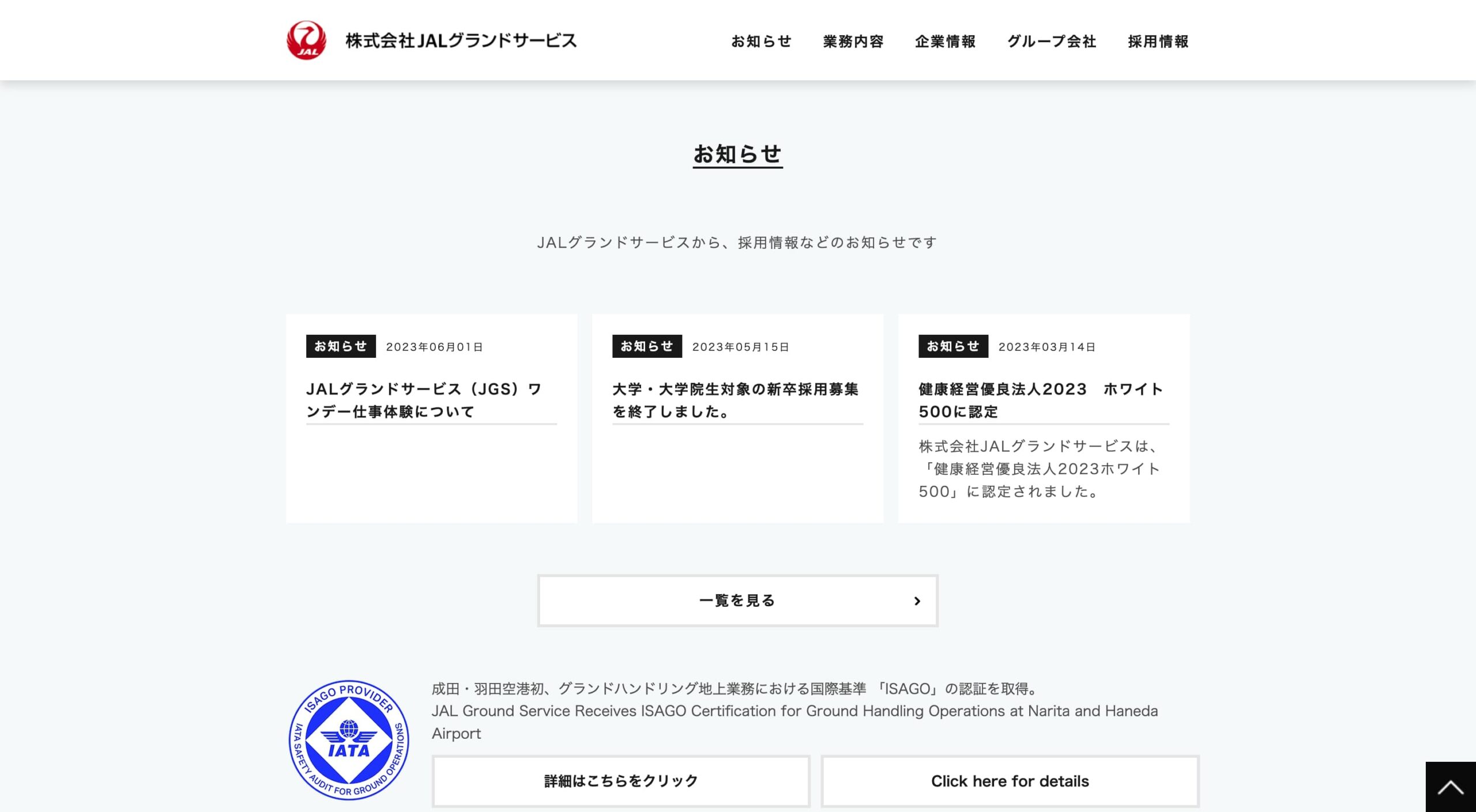Image resolution: width=1476 pixels, height=812 pixels.
Task: Click the chevron arrow in 一覧を見る button
Action: click(917, 601)
